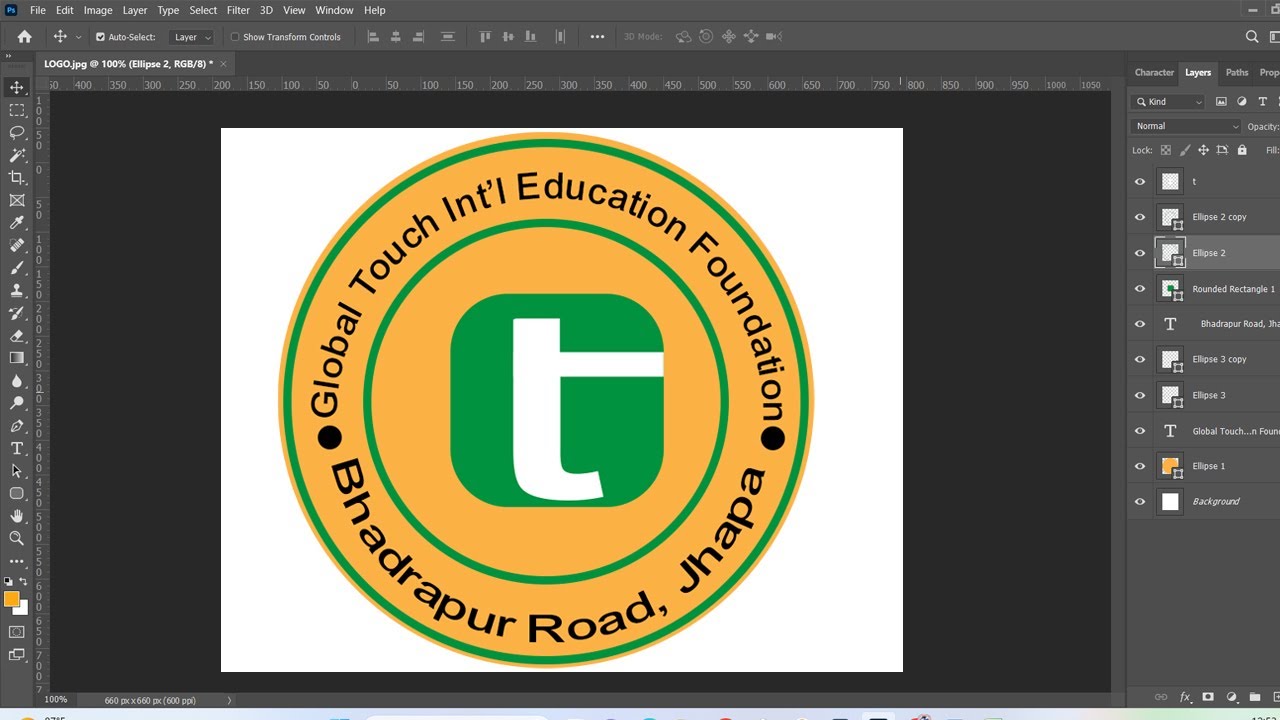Open the Filter menu
This screenshot has height=720, width=1280.
pos(238,10)
